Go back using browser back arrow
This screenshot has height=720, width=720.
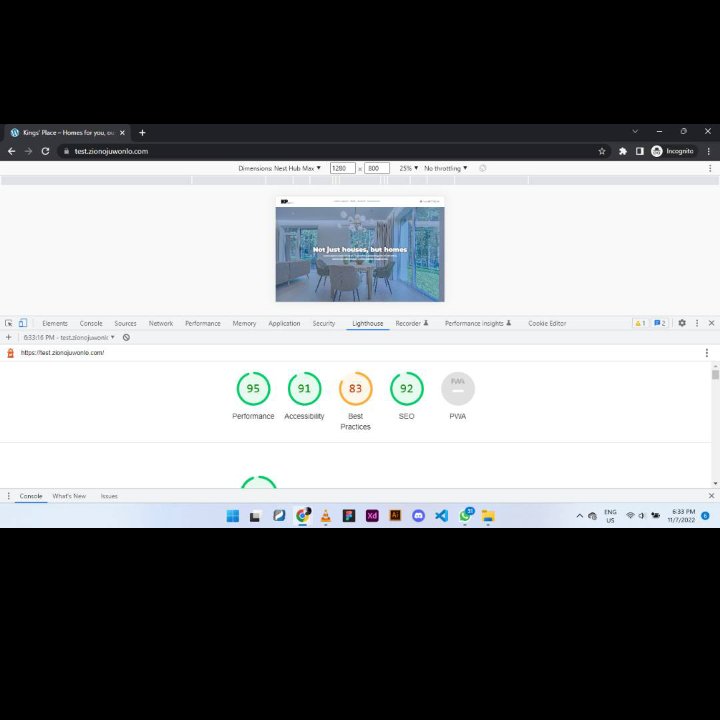(11, 151)
